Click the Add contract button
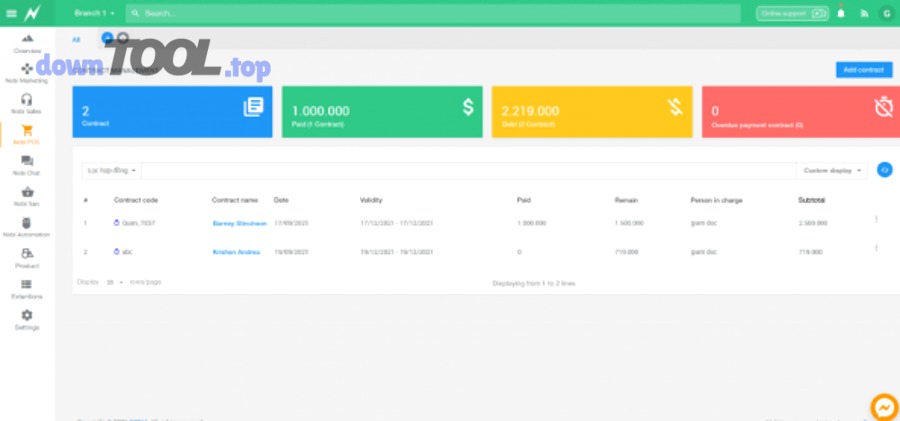Image resolution: width=900 pixels, height=421 pixels. click(x=863, y=70)
